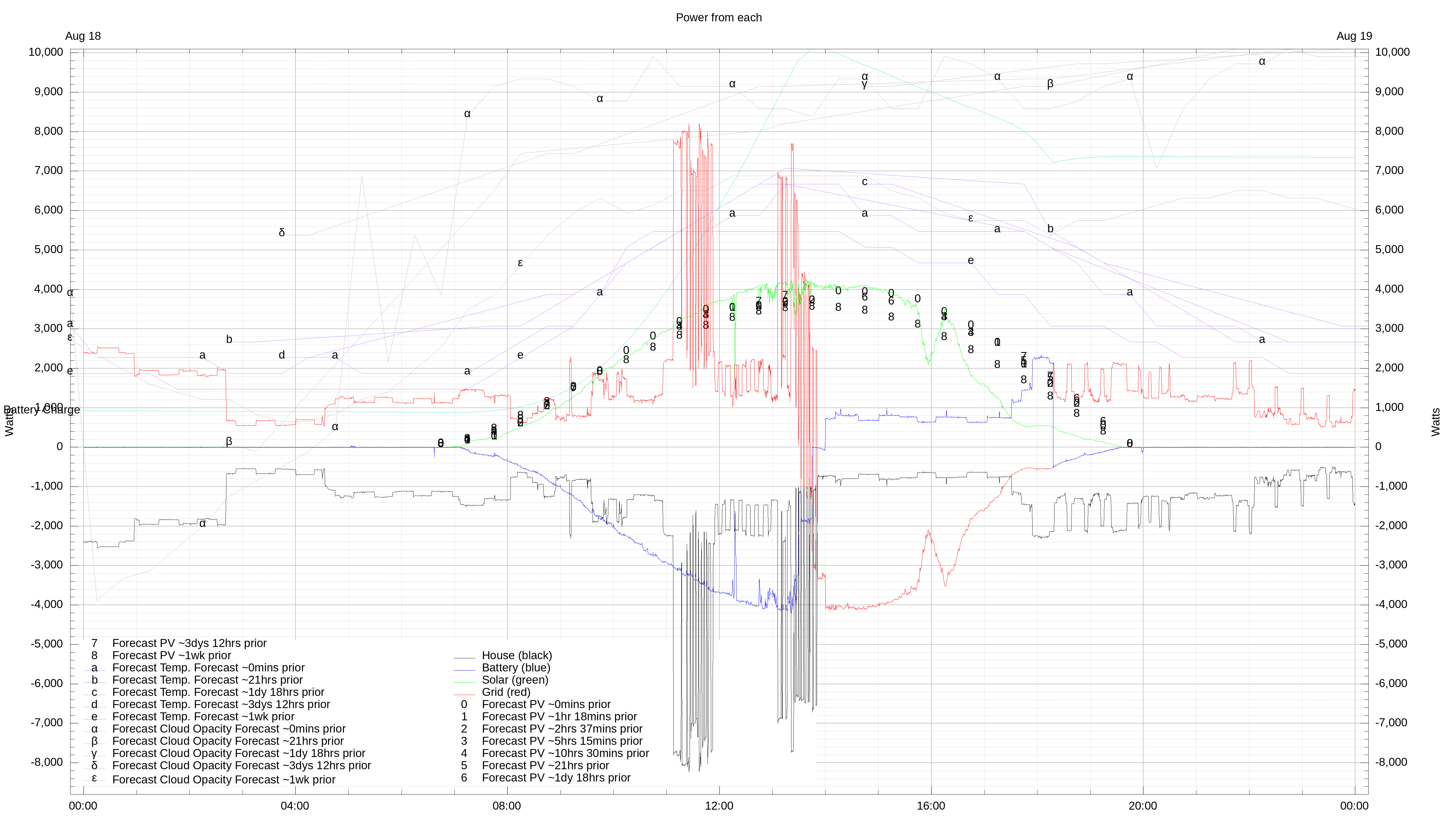The width and height of the screenshot is (1456, 819).
Task: Click the '12:00' x-axis tick label
Action: (x=719, y=806)
